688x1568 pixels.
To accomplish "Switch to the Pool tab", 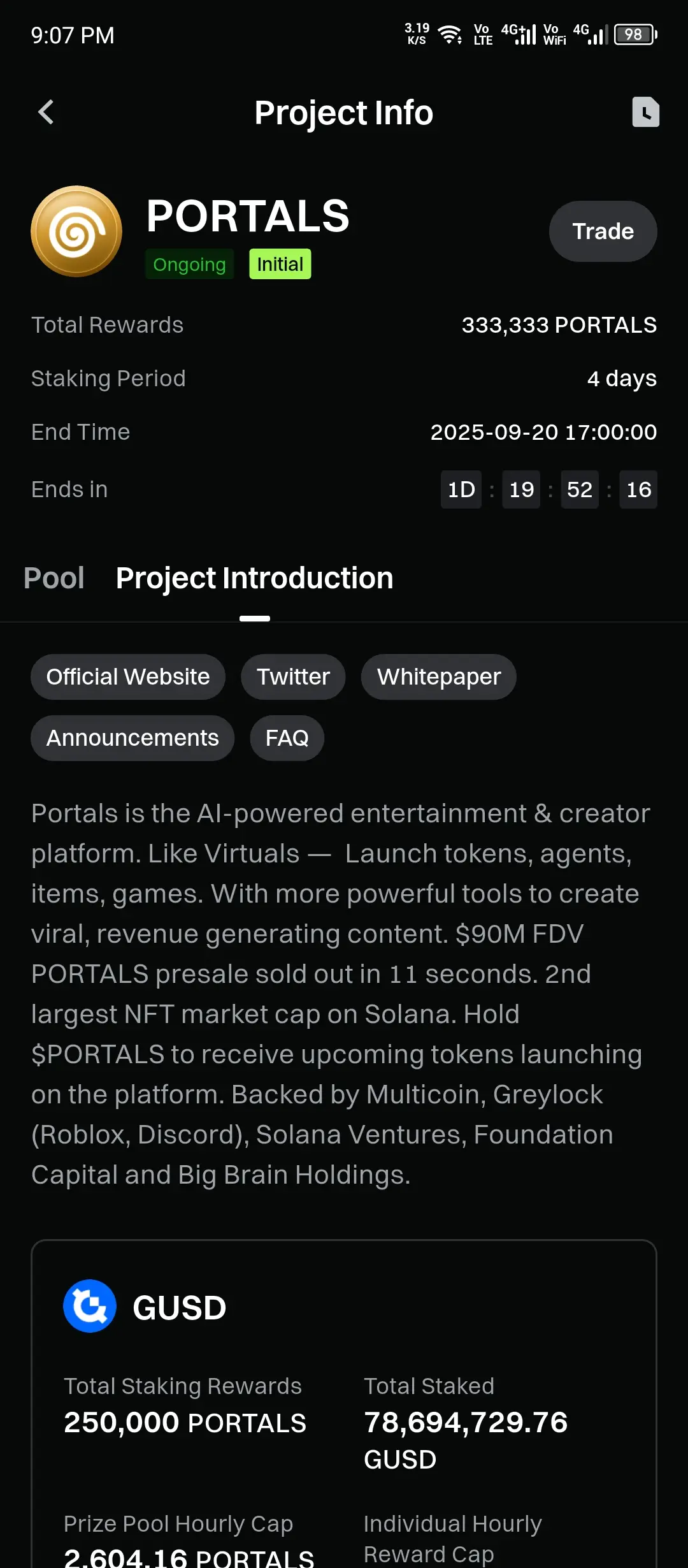I will 54,578.
